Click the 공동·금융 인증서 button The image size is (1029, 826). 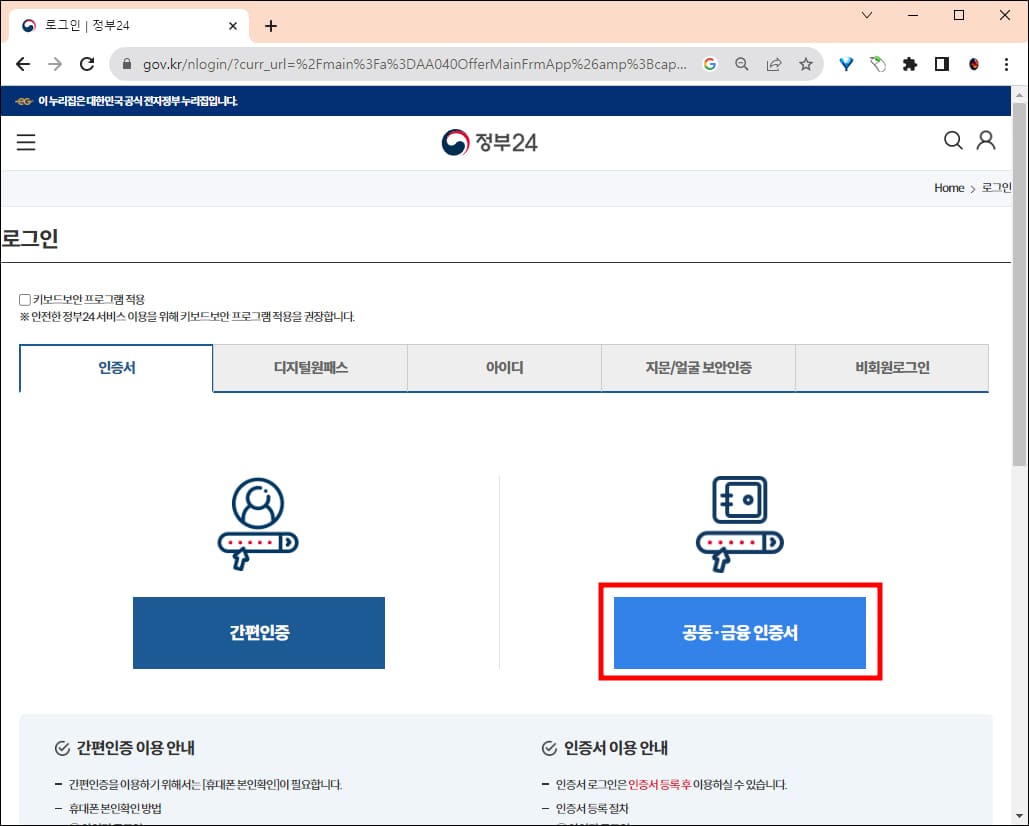point(739,632)
